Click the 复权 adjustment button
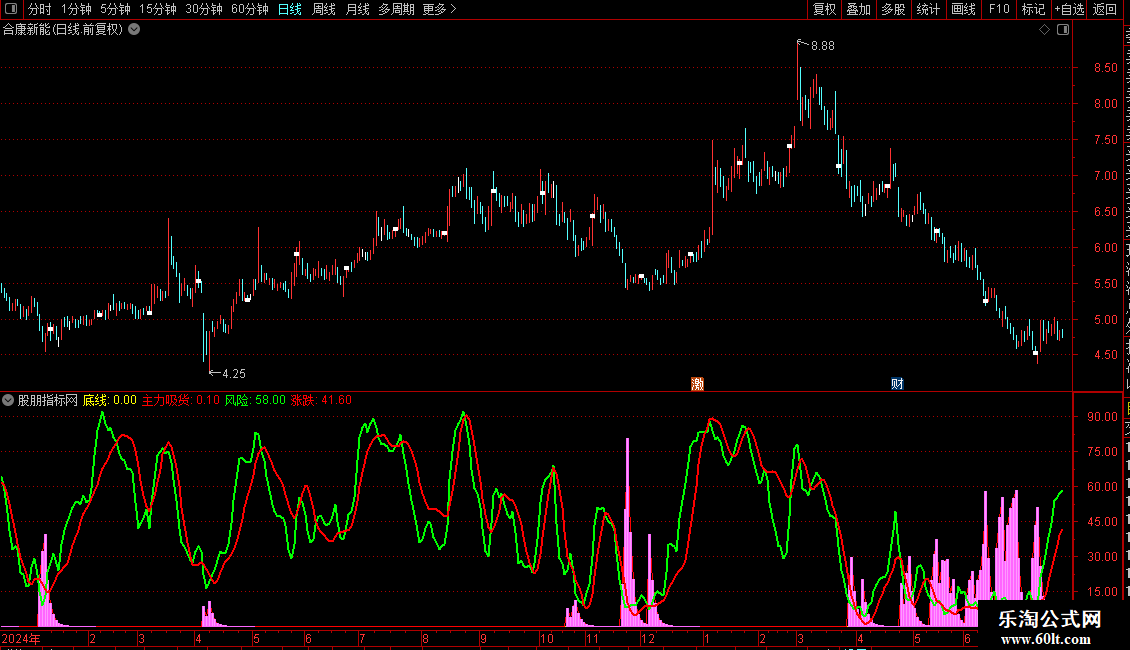Image resolution: width=1130 pixels, height=650 pixels. (x=824, y=9)
